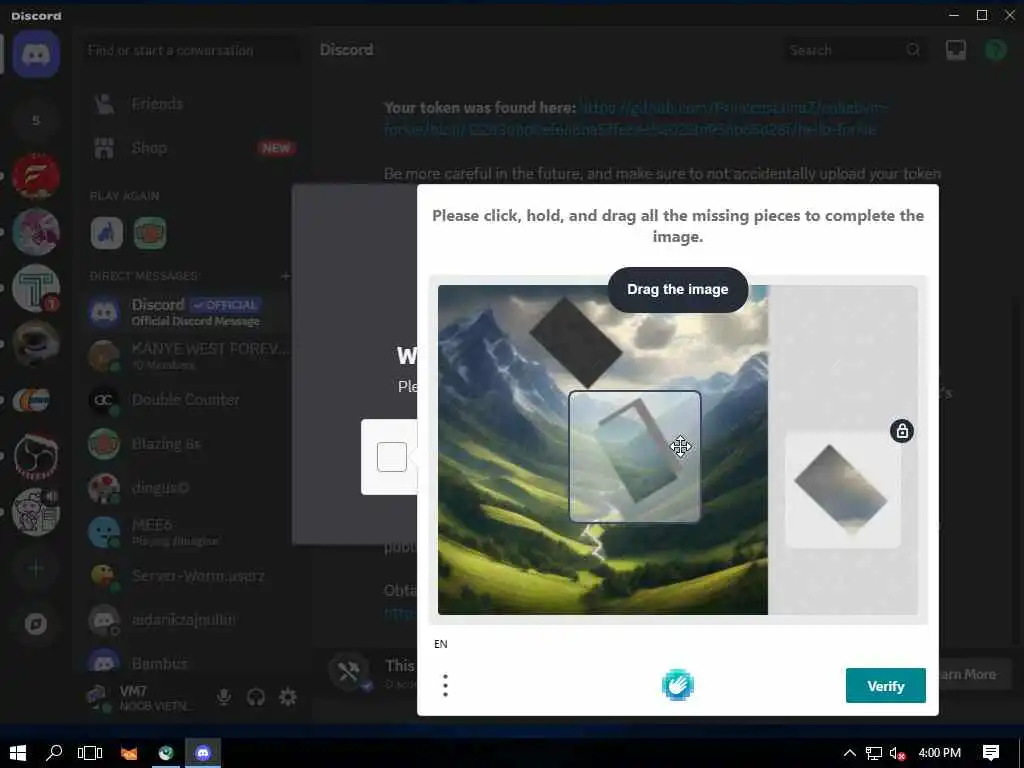
Task: Open the green Help icon
Action: [995, 50]
